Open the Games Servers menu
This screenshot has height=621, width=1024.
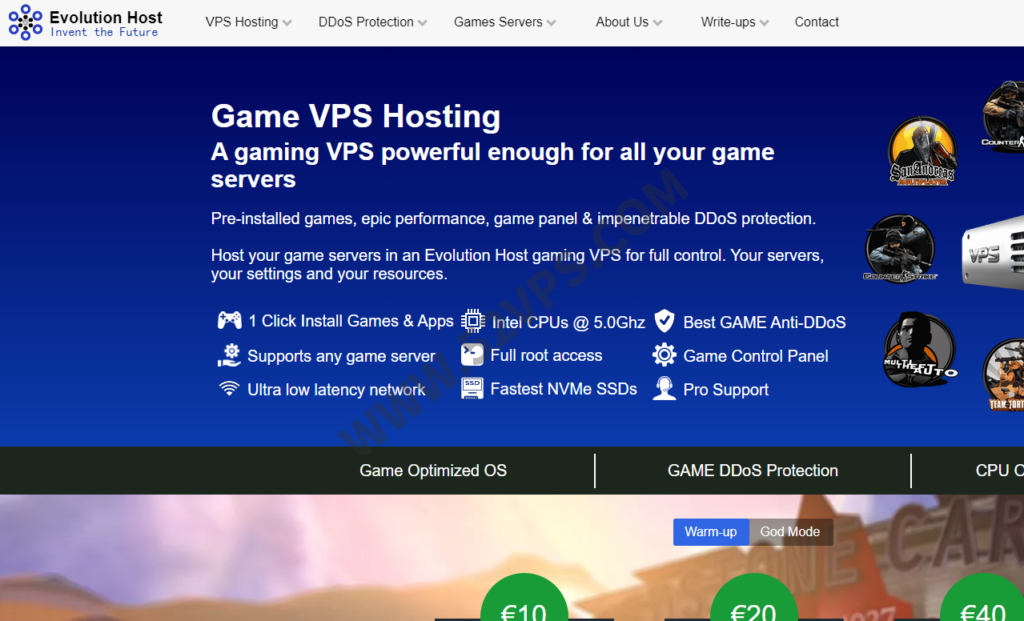pyautogui.click(x=498, y=22)
